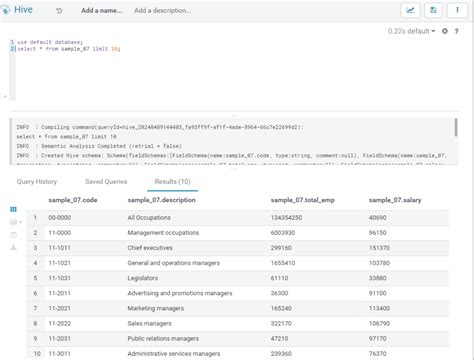
Task: Click total_emp value 134354250
Action: tap(286, 218)
